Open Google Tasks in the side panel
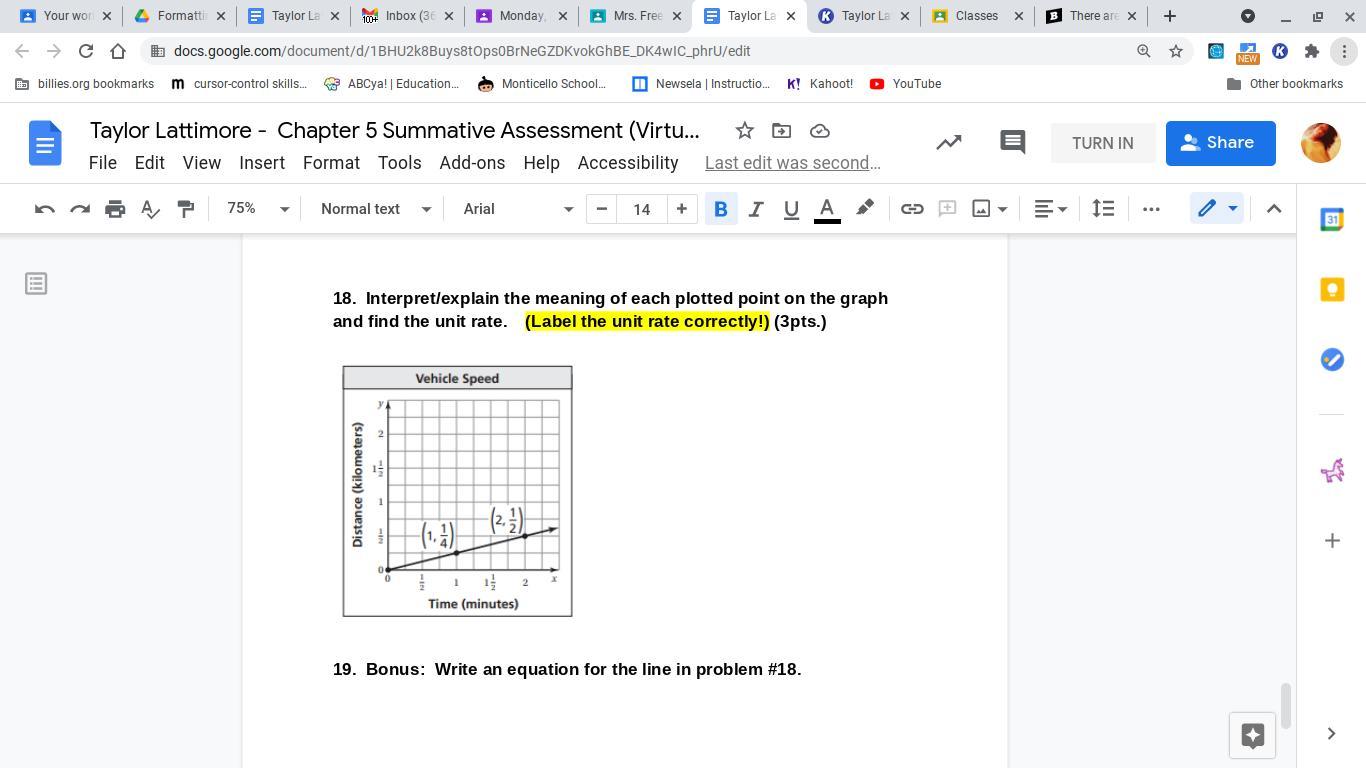1366x768 pixels. [x=1332, y=360]
